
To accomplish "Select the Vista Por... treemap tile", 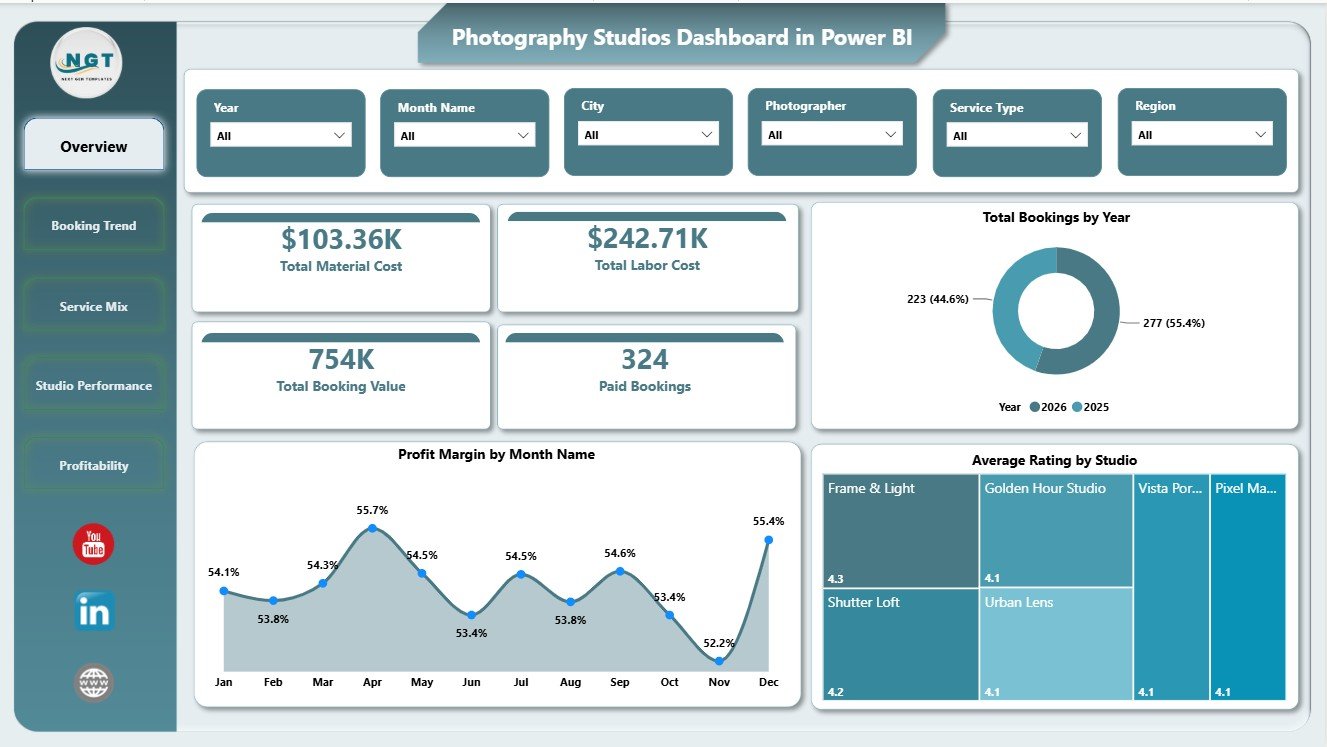I will click(x=1171, y=587).
